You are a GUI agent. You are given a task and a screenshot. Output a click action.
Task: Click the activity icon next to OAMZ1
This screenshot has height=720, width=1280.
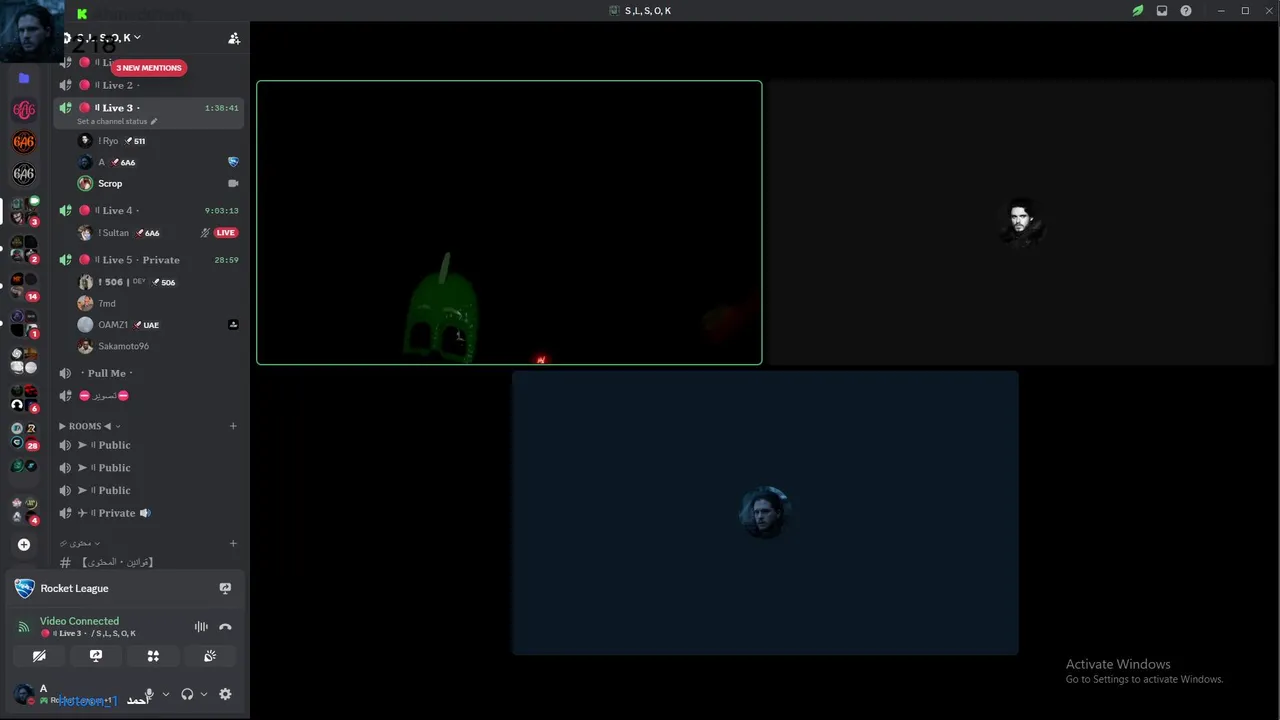click(x=233, y=325)
